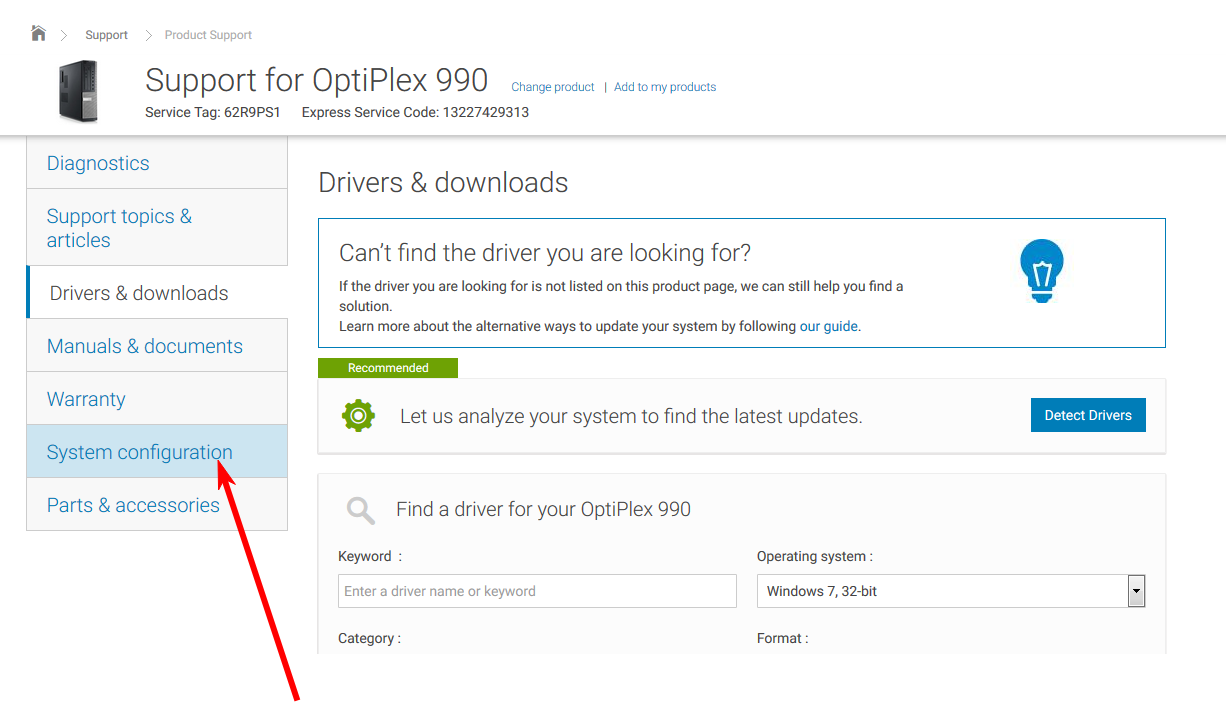1226x726 pixels.
Task: Open System configuration in sidebar
Action: point(139,452)
